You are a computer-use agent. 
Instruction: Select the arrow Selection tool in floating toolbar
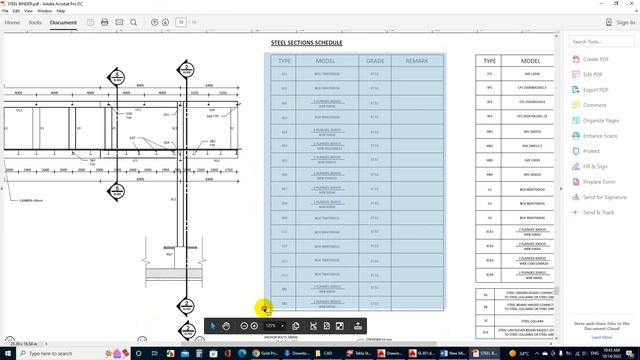click(213, 326)
